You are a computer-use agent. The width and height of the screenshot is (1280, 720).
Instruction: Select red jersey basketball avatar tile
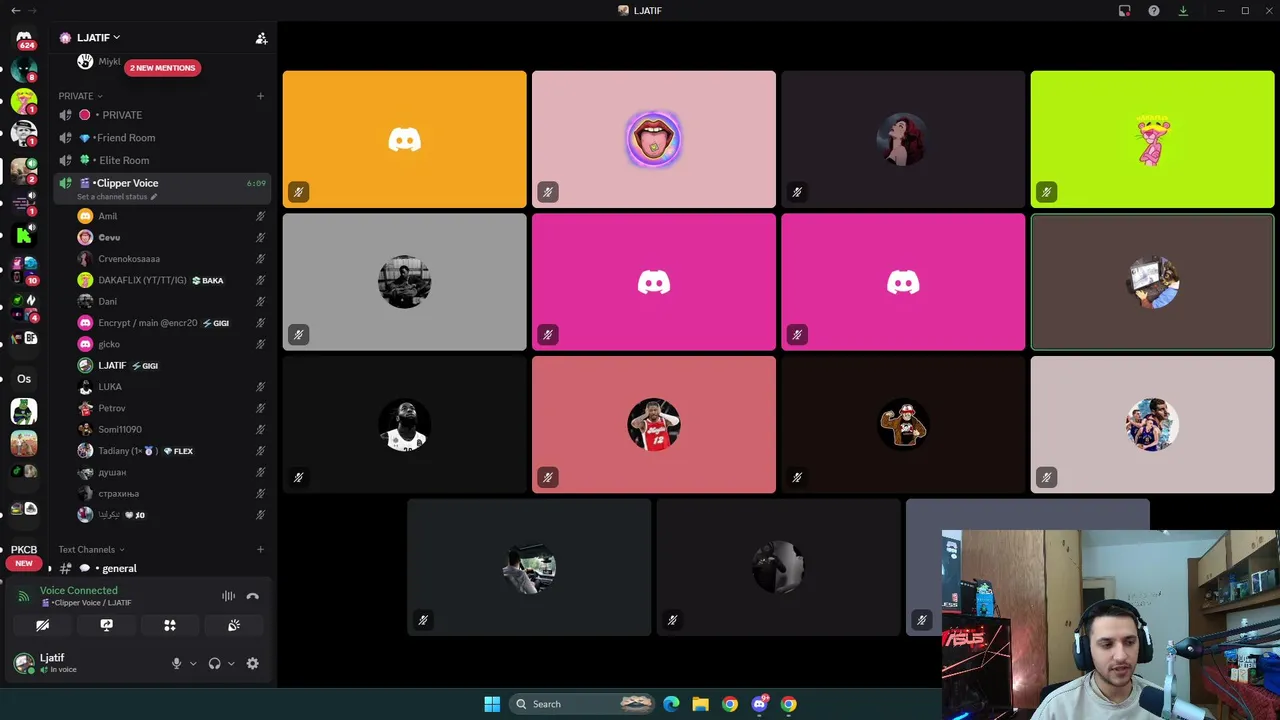(x=654, y=425)
